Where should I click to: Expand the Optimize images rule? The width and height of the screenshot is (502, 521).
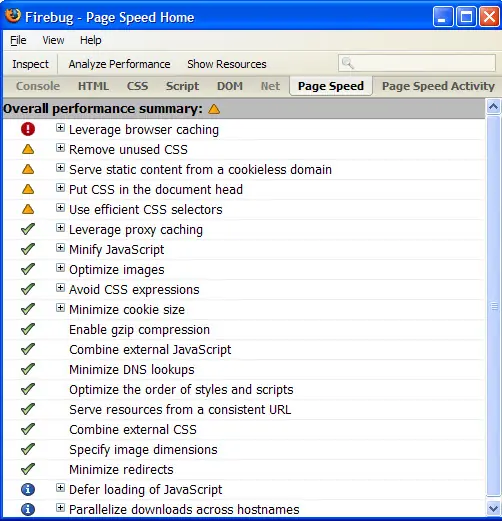60,268
